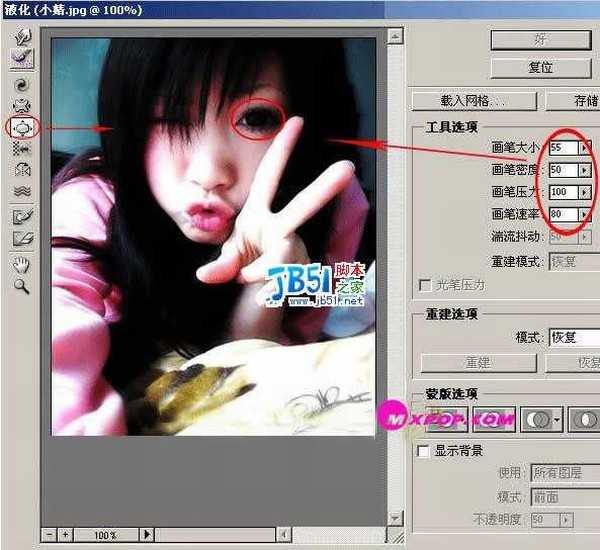Click the third mask option icon with dropdown arrow
This screenshot has width=600, height=550.
pos(541,419)
